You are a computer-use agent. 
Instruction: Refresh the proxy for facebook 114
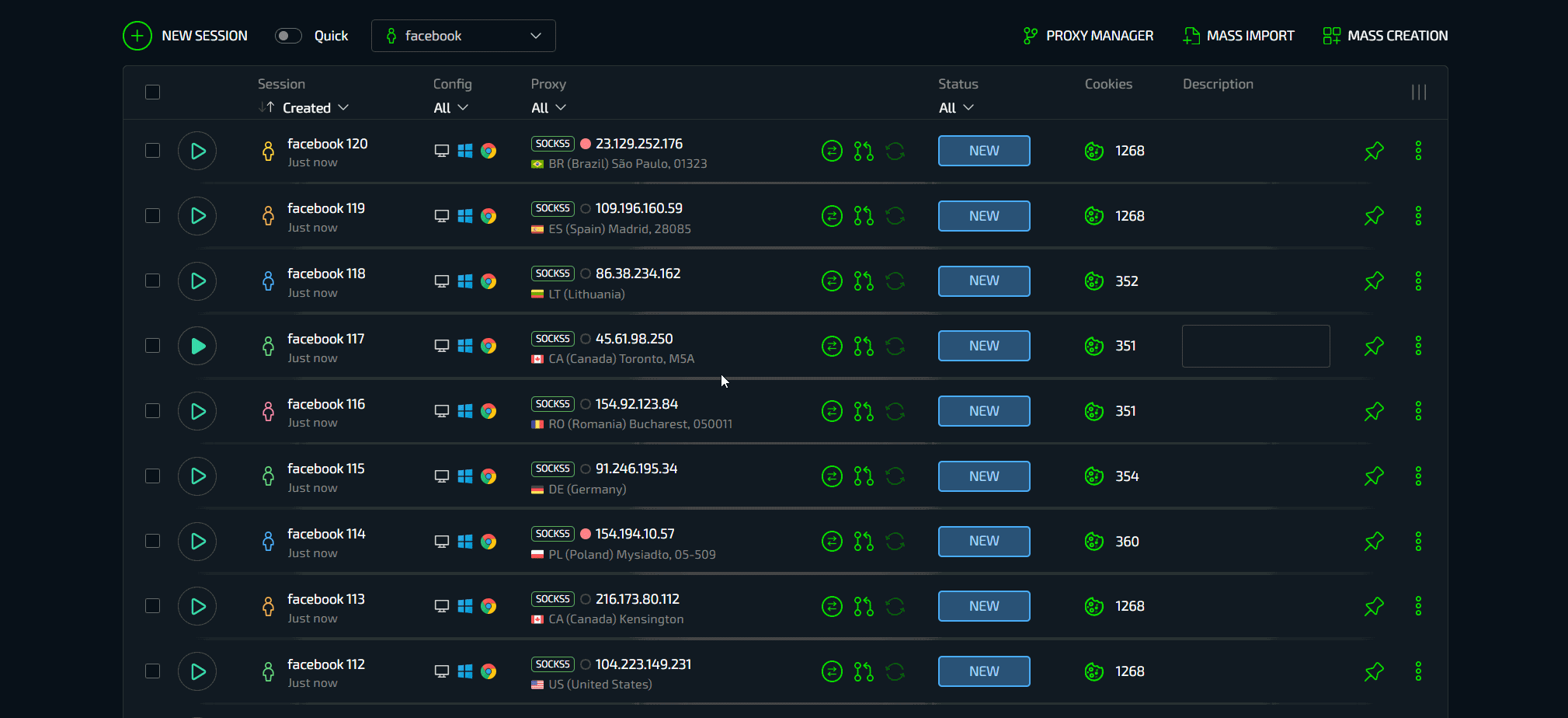[895, 542]
